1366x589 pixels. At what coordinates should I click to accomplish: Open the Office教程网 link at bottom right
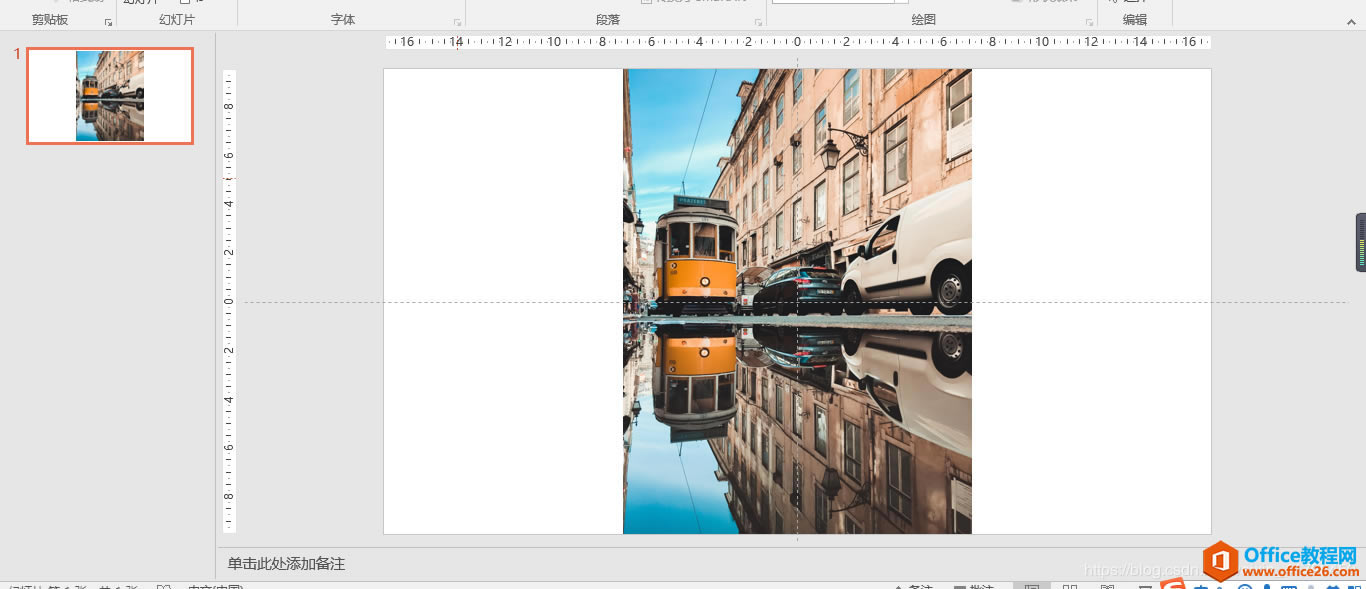1290,565
